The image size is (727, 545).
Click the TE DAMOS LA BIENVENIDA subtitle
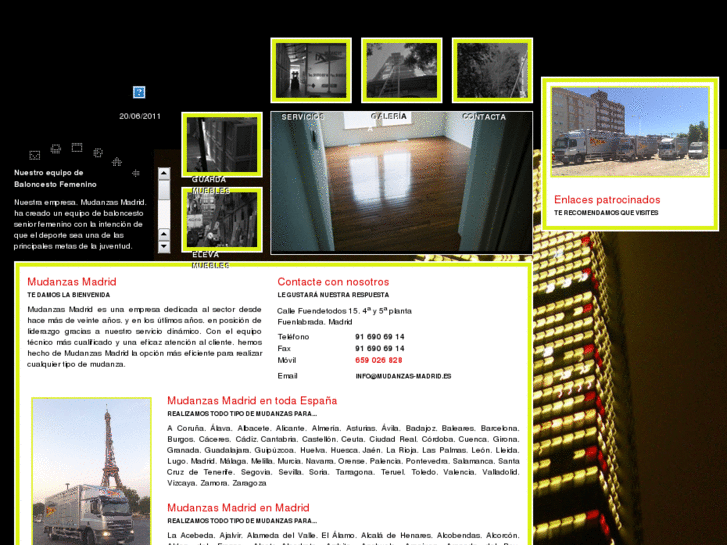[69, 295]
